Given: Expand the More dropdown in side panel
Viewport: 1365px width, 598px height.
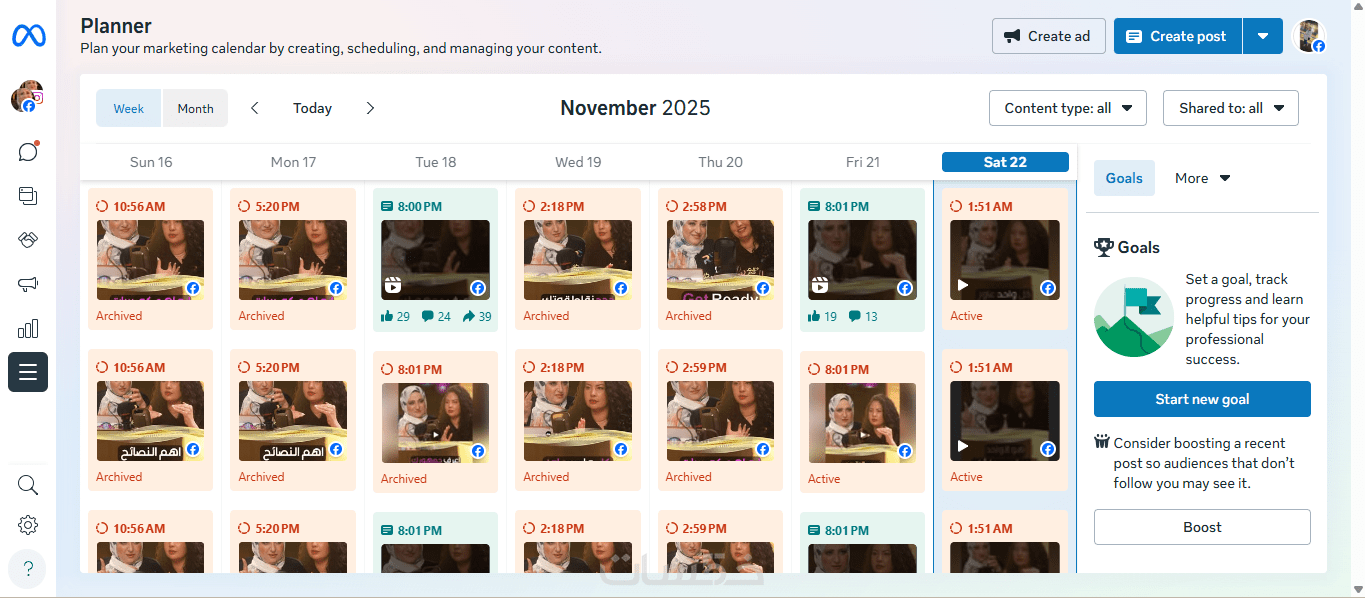Looking at the screenshot, I should point(1203,178).
